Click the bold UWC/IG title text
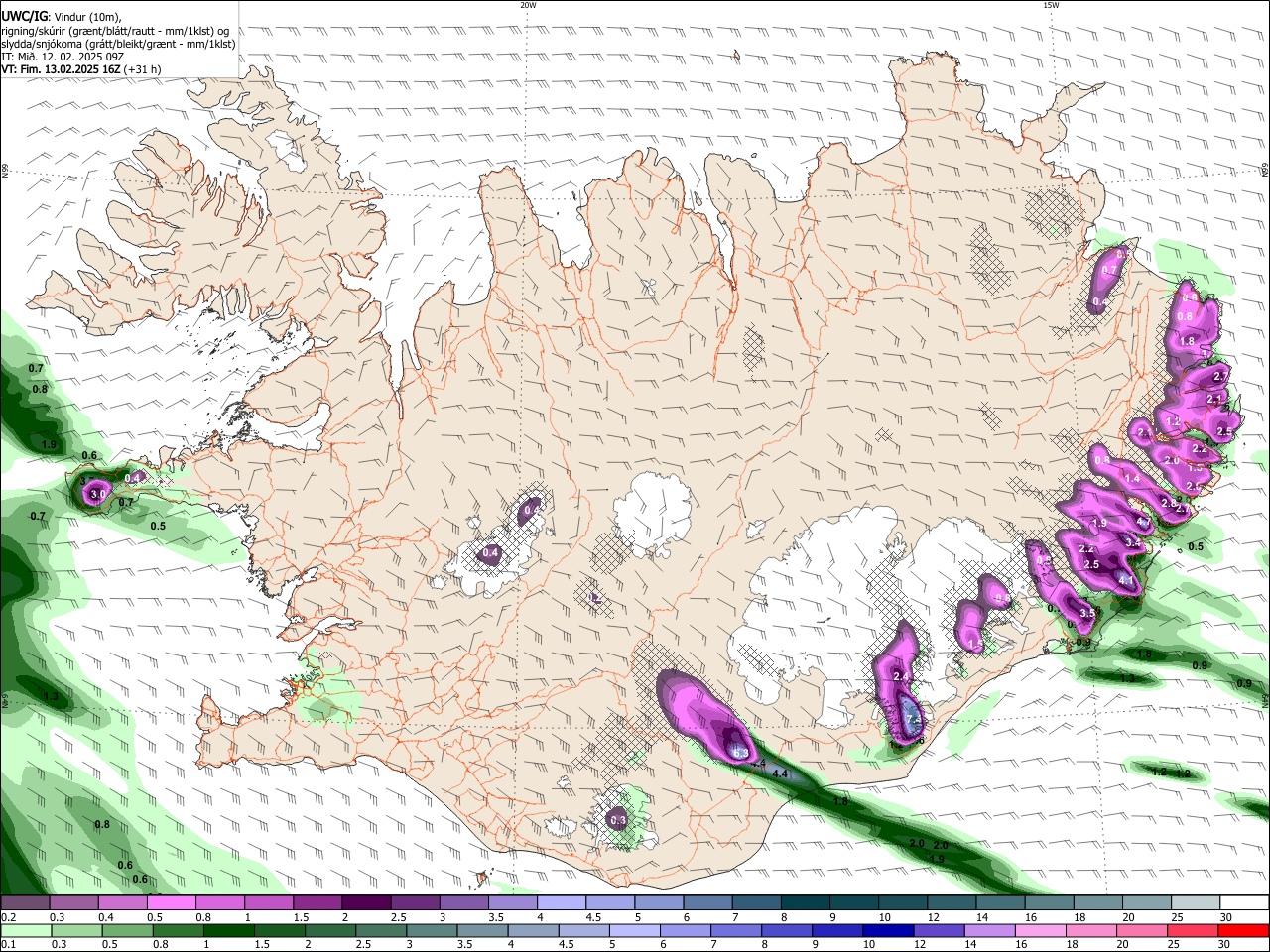The image size is (1270, 952). [24, 15]
